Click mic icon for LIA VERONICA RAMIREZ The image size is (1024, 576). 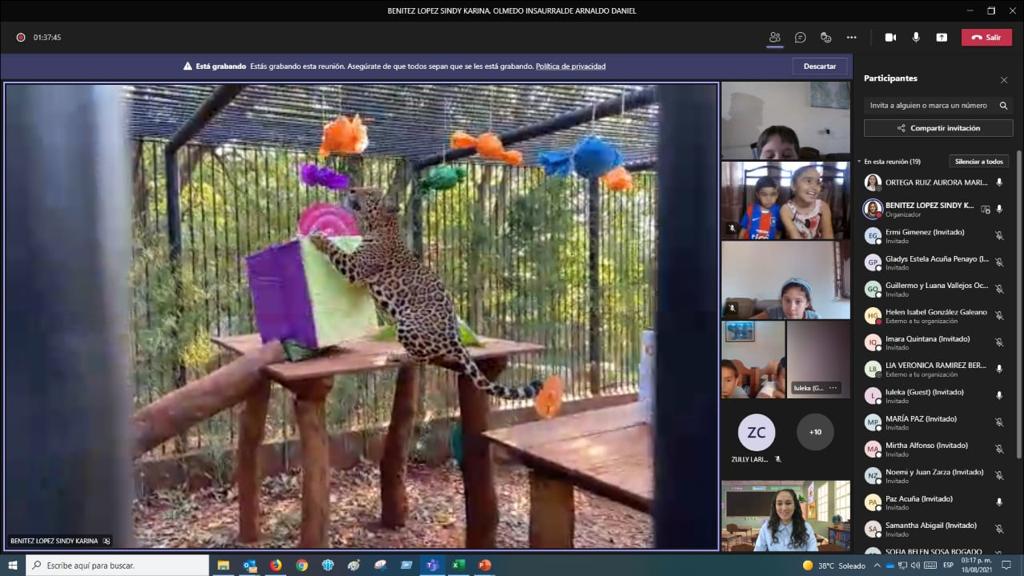999,369
